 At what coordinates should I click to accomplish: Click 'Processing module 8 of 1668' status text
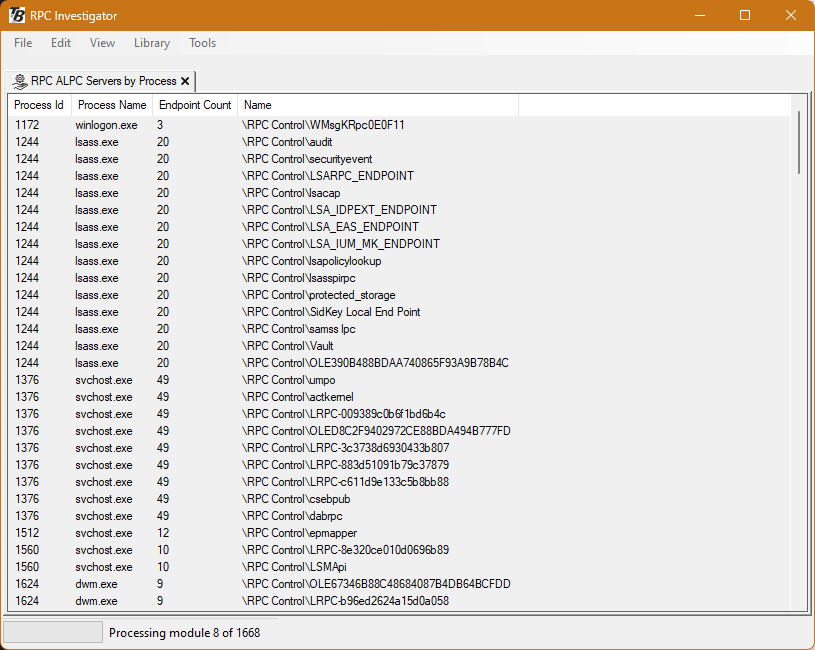coord(185,632)
